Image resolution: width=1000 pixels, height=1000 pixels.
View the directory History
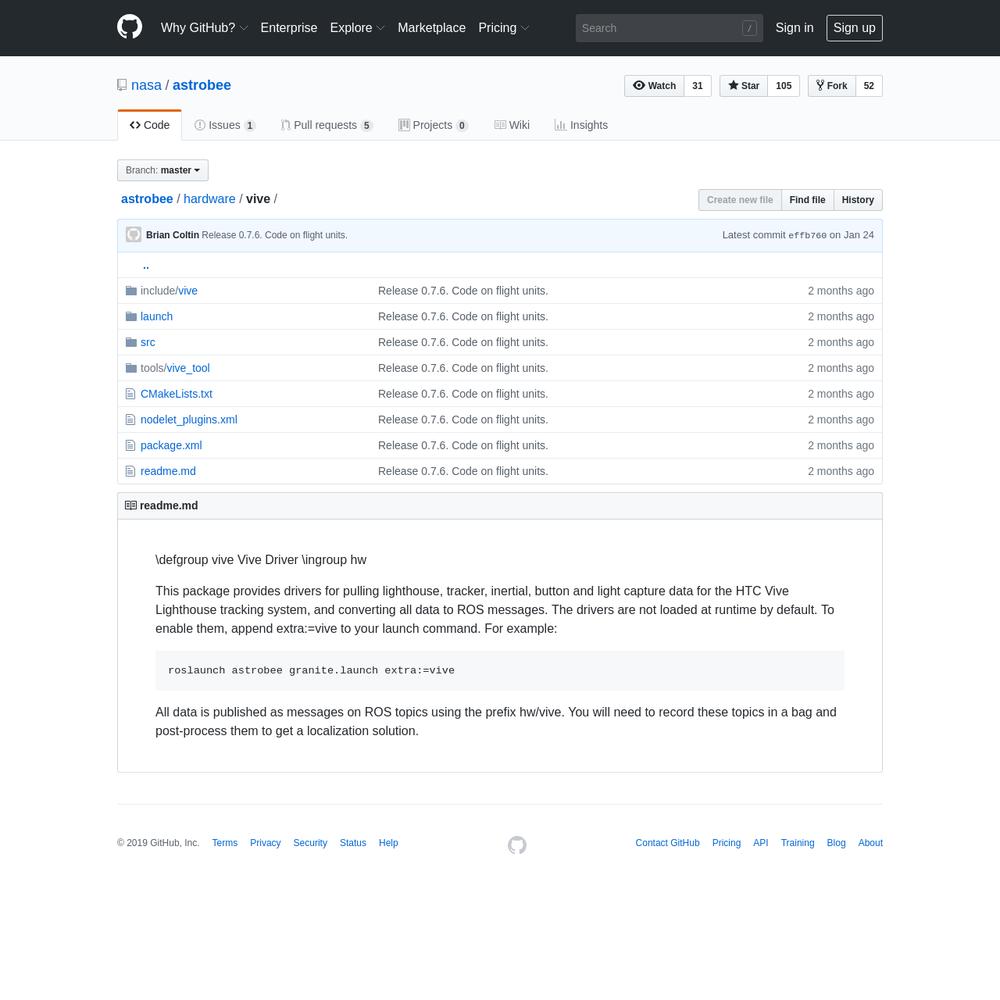858,200
